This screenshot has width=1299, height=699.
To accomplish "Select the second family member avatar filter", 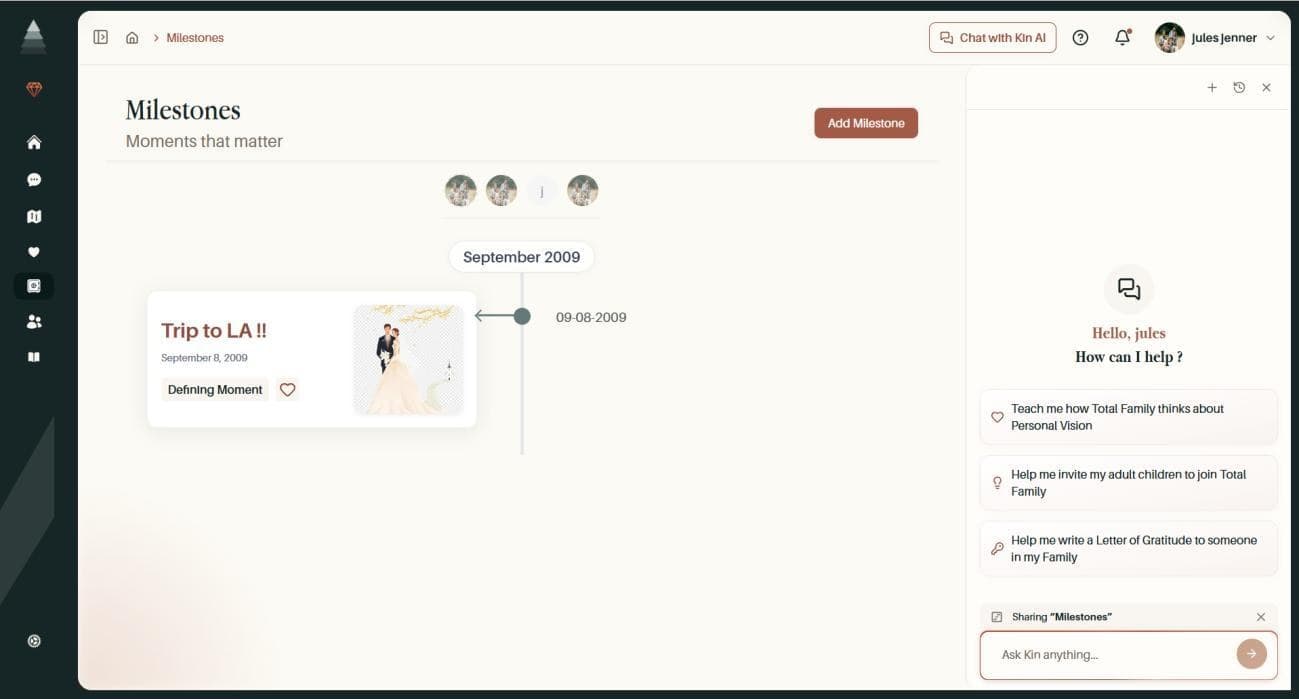I will [x=501, y=190].
